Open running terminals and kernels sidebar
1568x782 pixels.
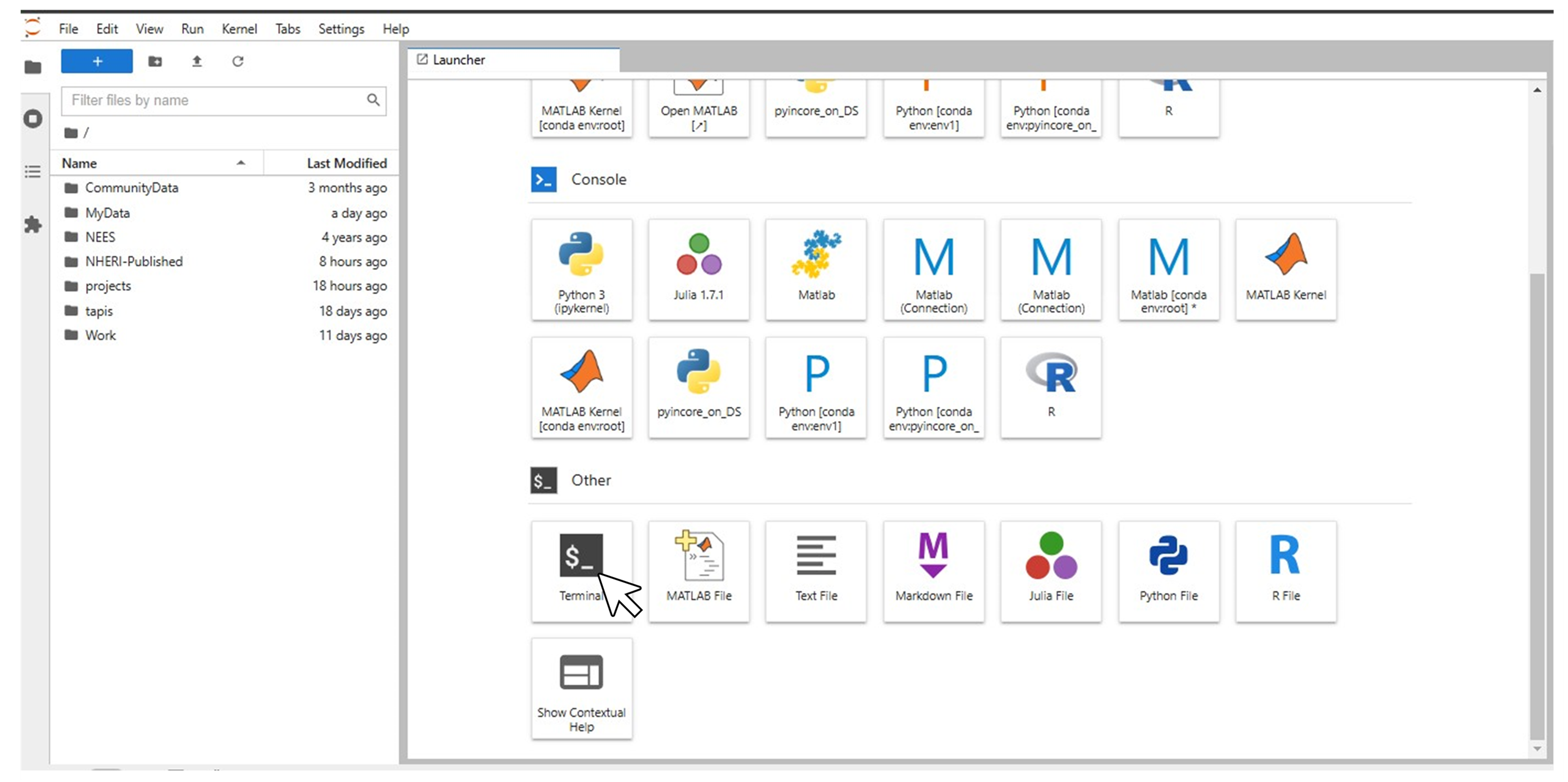(33, 119)
